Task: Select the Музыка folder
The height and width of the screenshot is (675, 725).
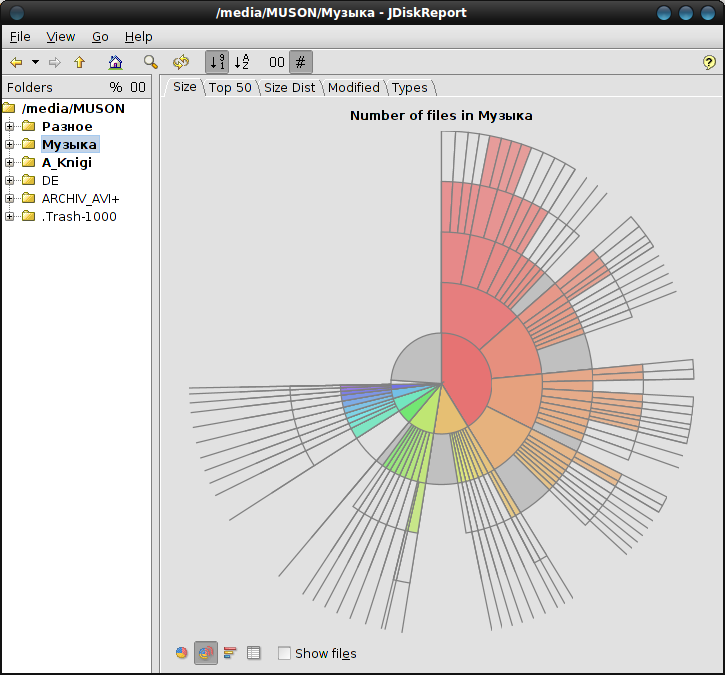Action: pyautogui.click(x=69, y=144)
